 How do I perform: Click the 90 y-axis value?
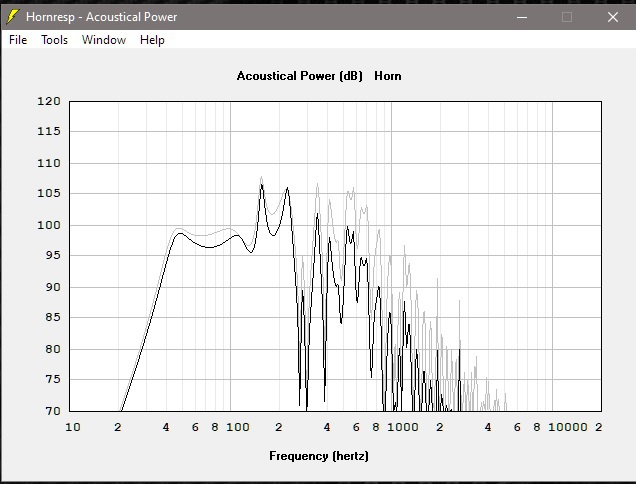53,287
